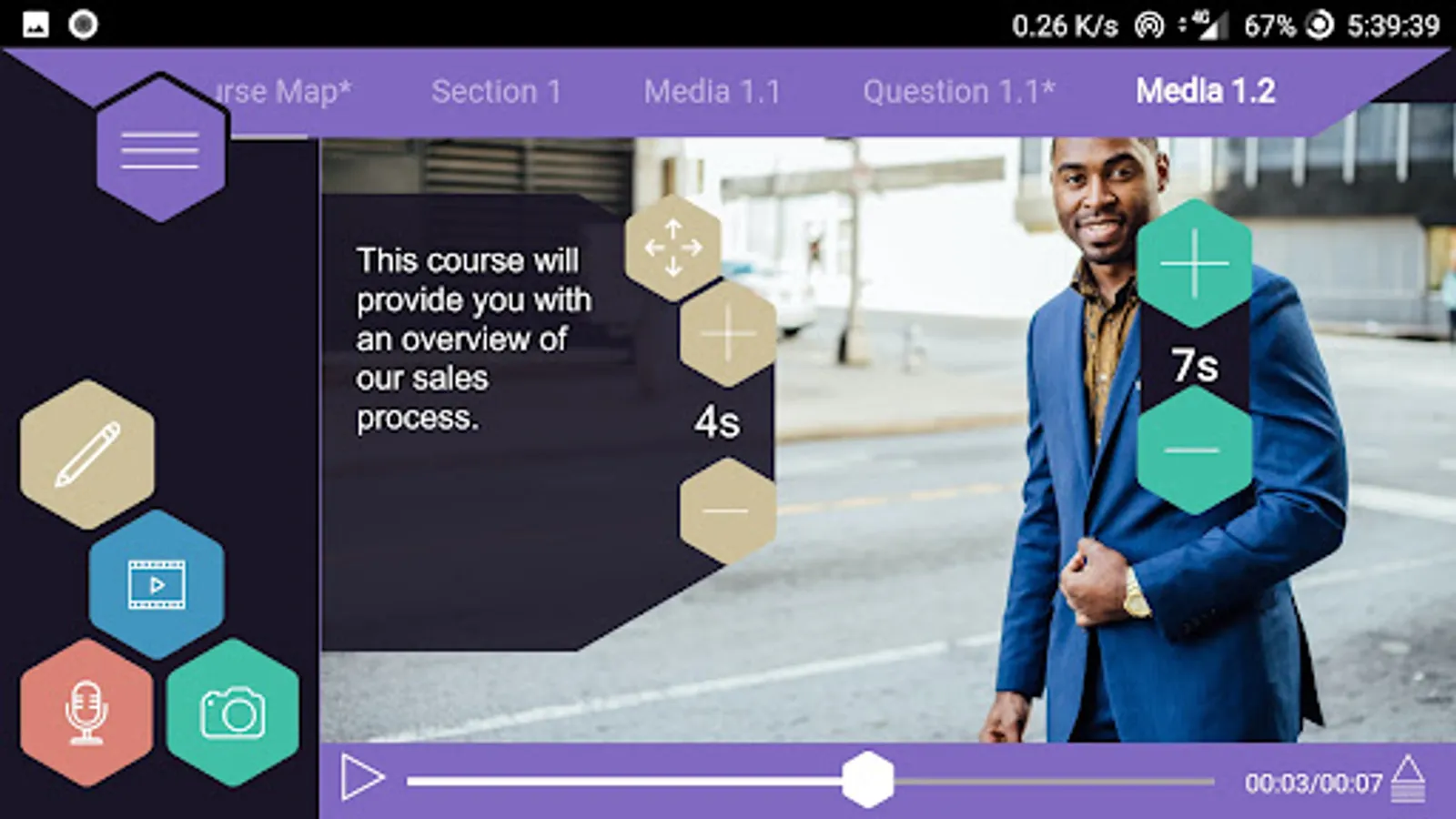The image size is (1456, 819).
Task: Click the white hexagon playback slider handle
Action: [868, 780]
